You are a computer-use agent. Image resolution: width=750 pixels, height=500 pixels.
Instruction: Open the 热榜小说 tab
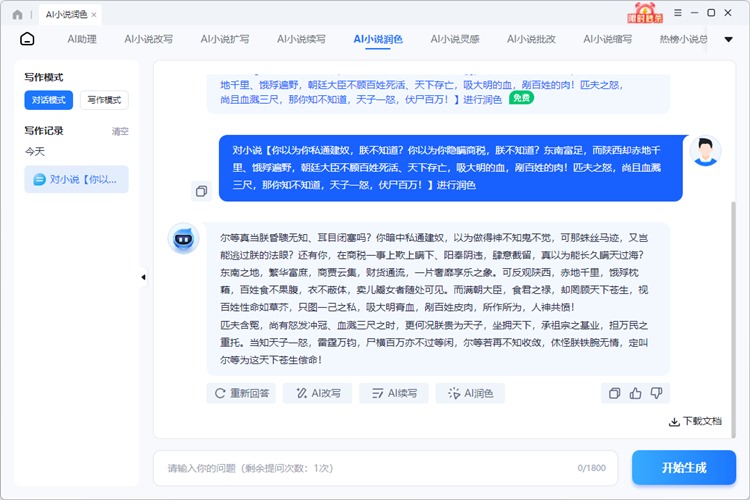[x=684, y=39]
